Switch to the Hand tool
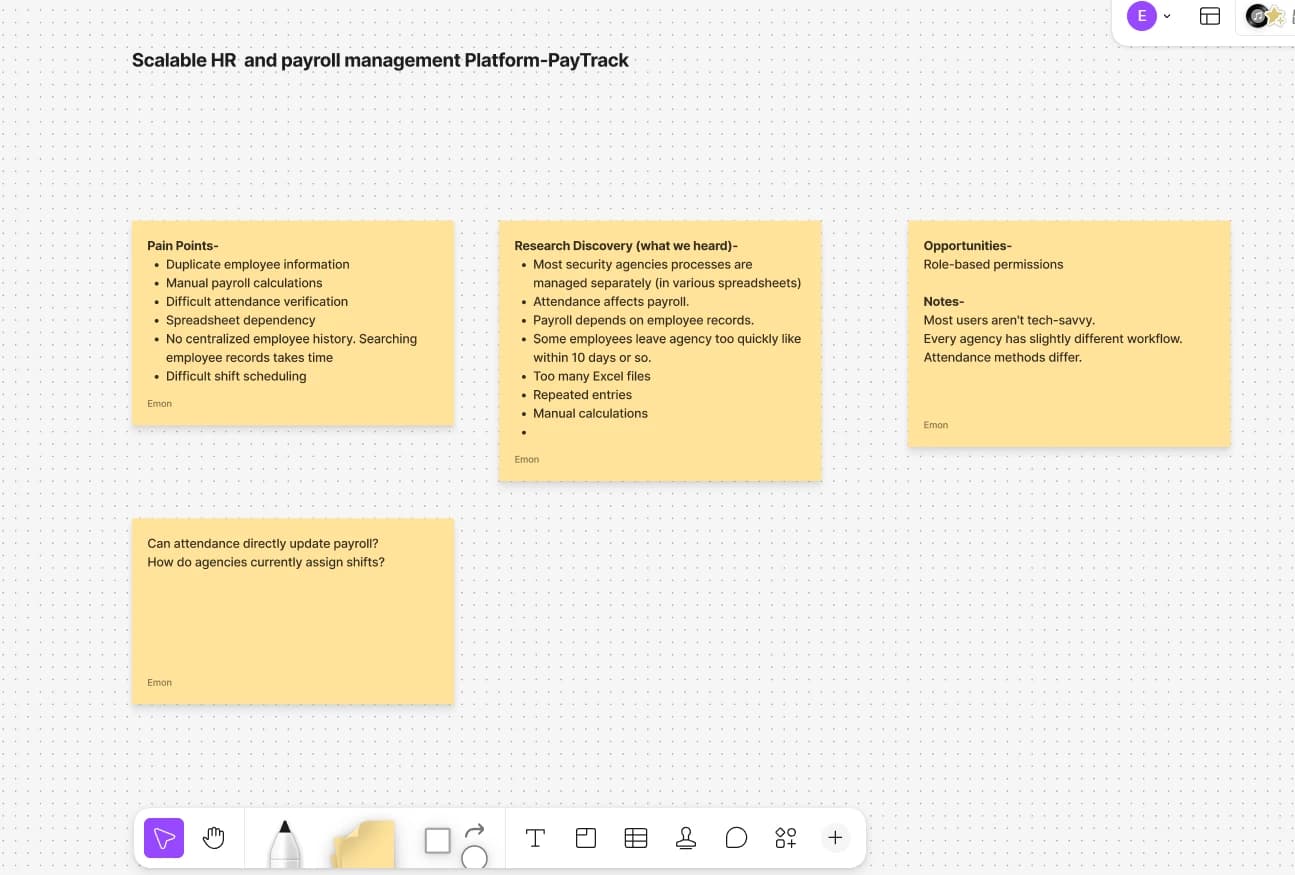 tap(214, 838)
